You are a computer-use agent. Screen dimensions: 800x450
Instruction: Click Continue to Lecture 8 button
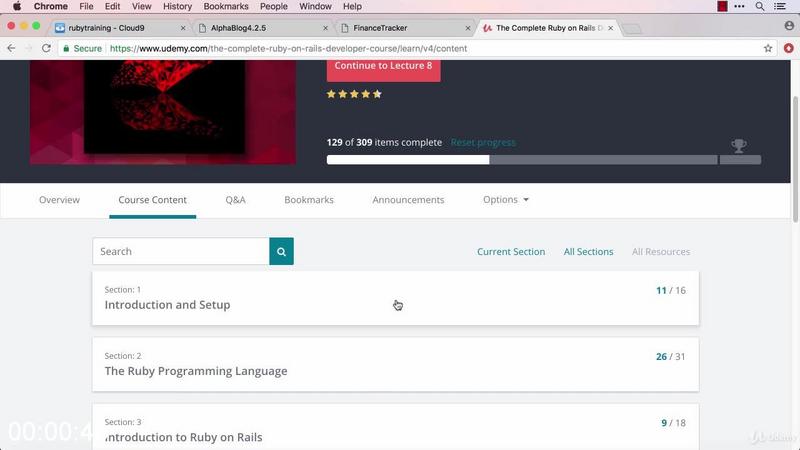[x=383, y=69]
